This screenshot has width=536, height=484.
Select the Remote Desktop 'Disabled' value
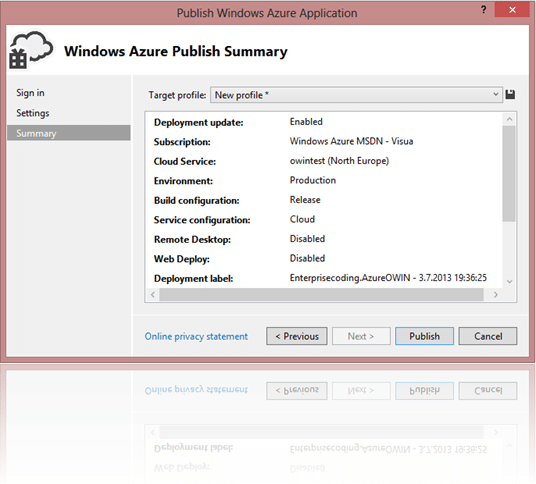pos(307,239)
